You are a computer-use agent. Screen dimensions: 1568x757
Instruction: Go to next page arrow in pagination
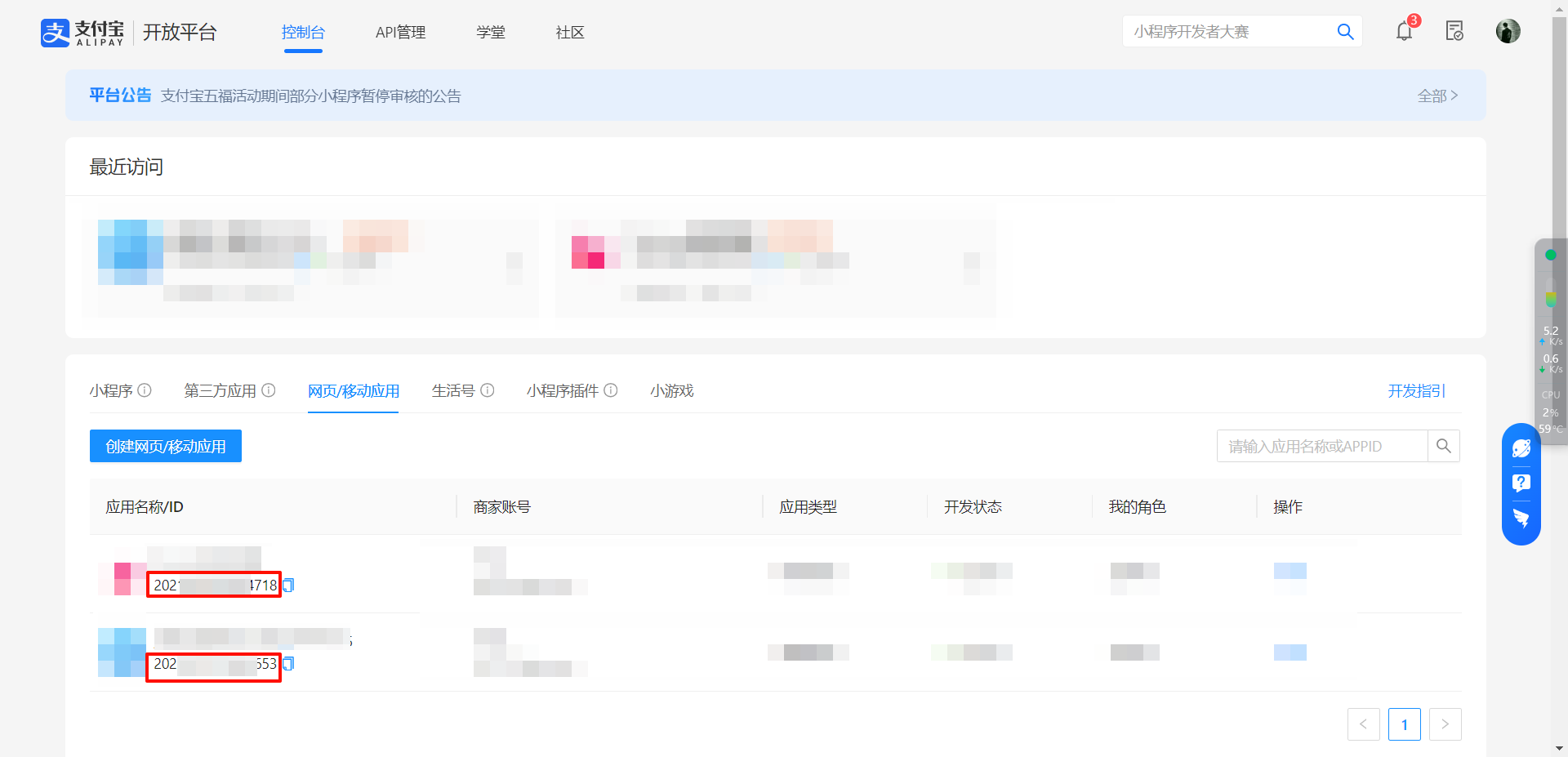click(1445, 724)
